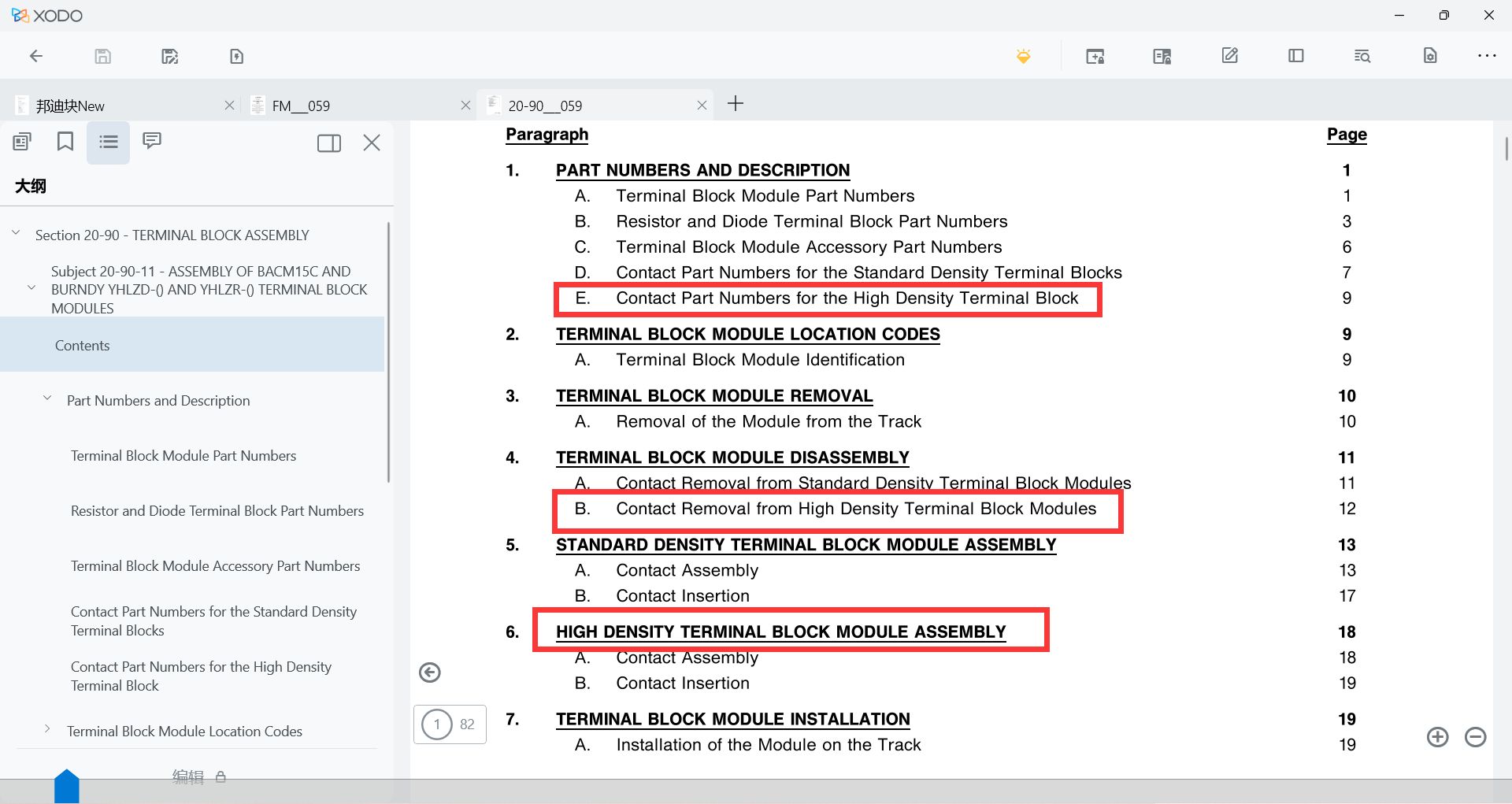1512x804 pixels.
Task: Show the page thumbnails panel
Action: (x=22, y=142)
